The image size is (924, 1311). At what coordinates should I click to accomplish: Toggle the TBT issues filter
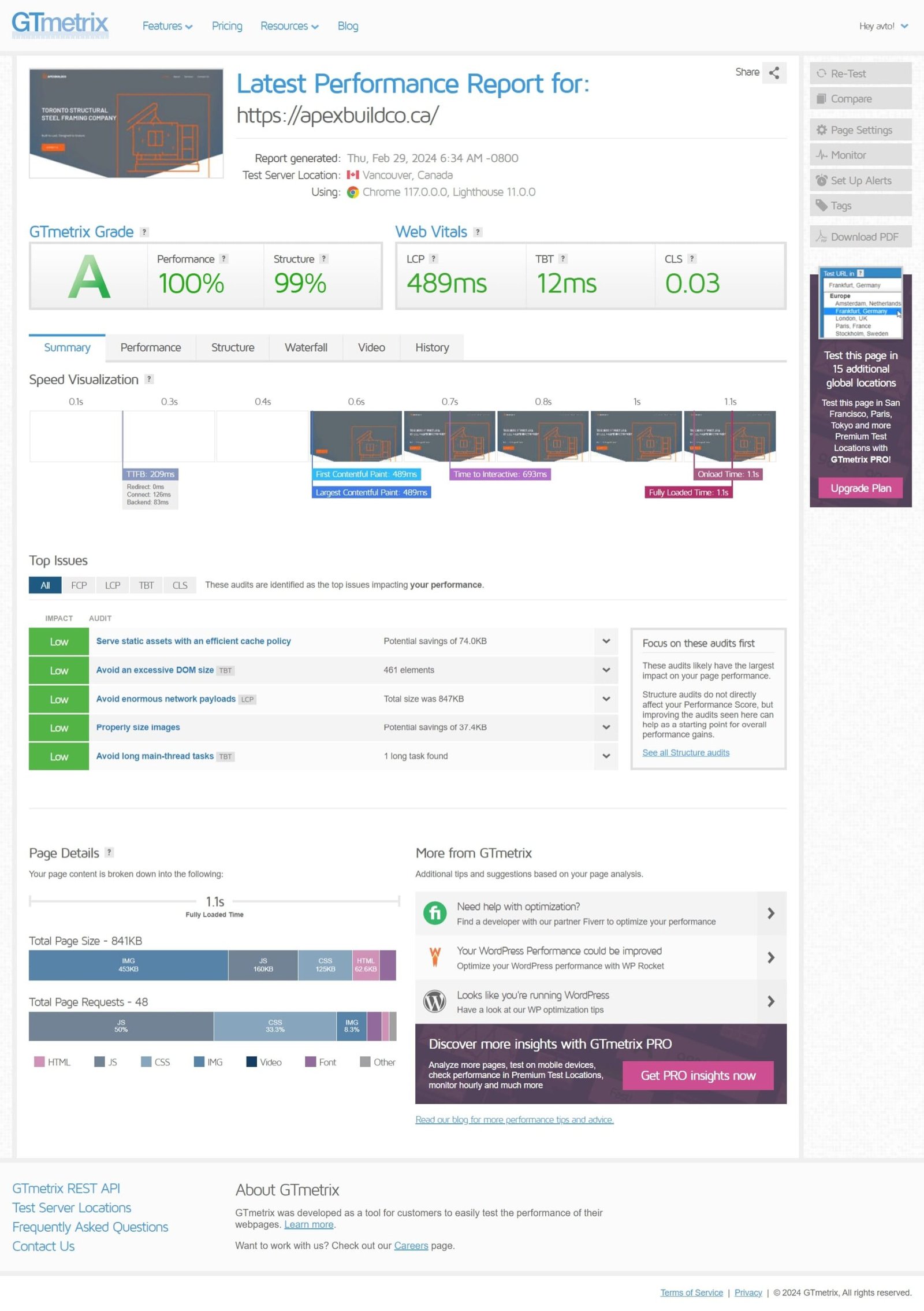pyautogui.click(x=146, y=585)
